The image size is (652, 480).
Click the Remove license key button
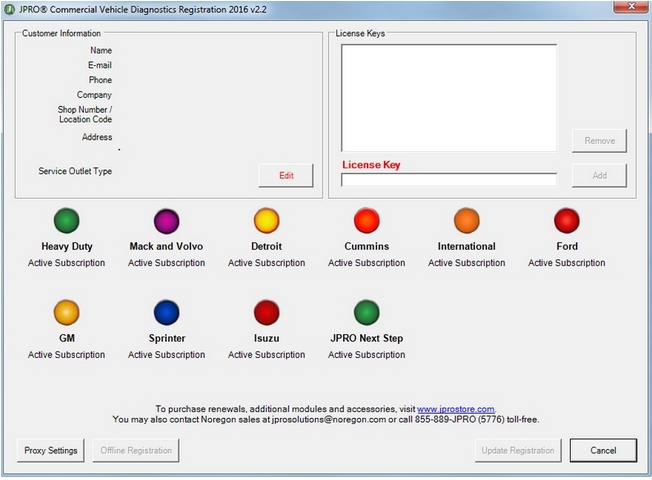(599, 141)
